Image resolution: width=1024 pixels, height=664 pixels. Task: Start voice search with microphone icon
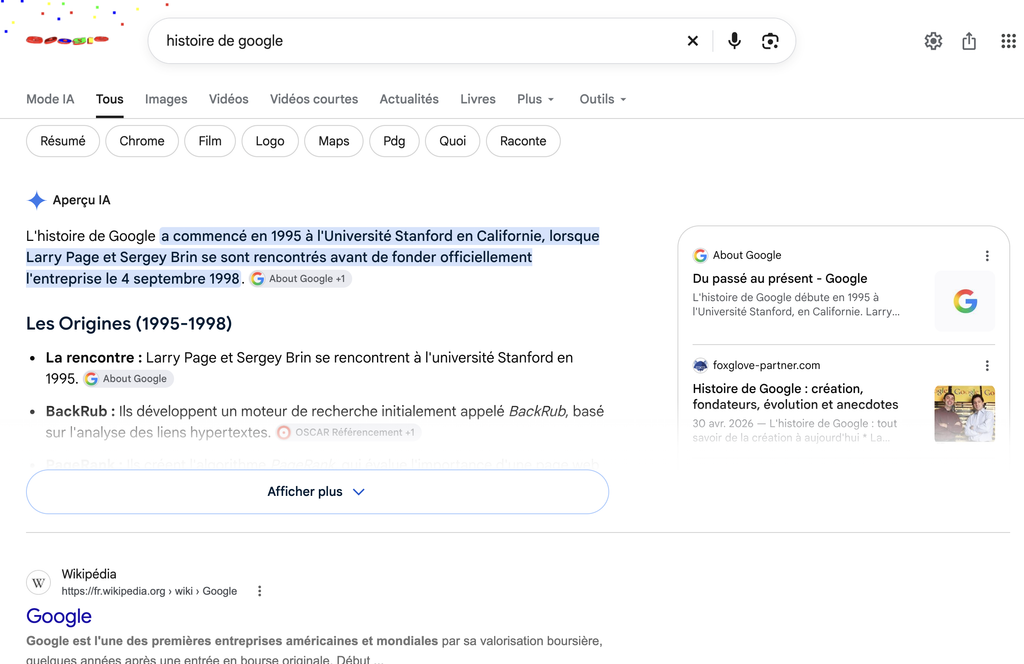tap(734, 41)
